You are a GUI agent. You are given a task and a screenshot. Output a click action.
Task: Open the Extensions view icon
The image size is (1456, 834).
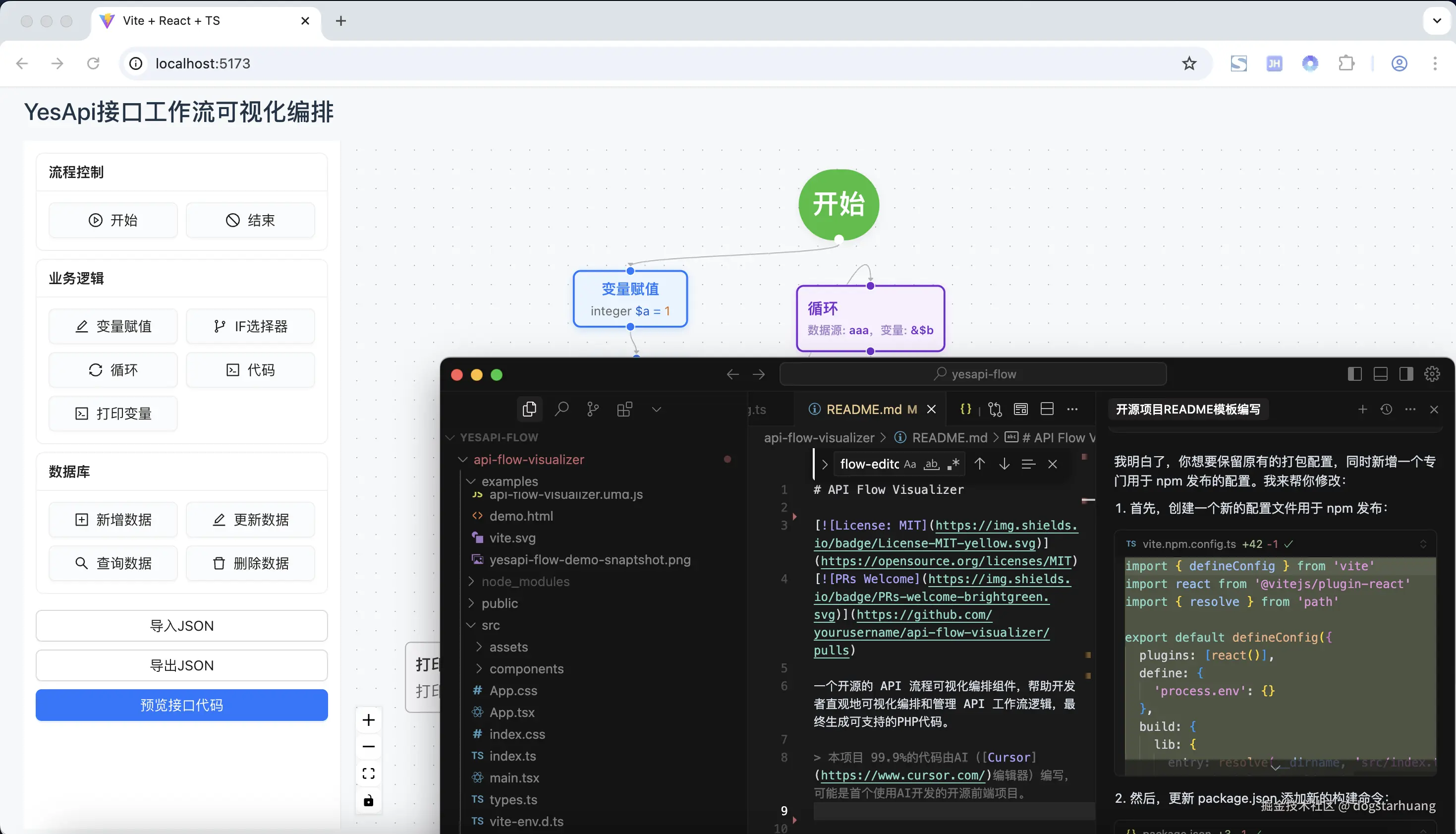coord(624,409)
